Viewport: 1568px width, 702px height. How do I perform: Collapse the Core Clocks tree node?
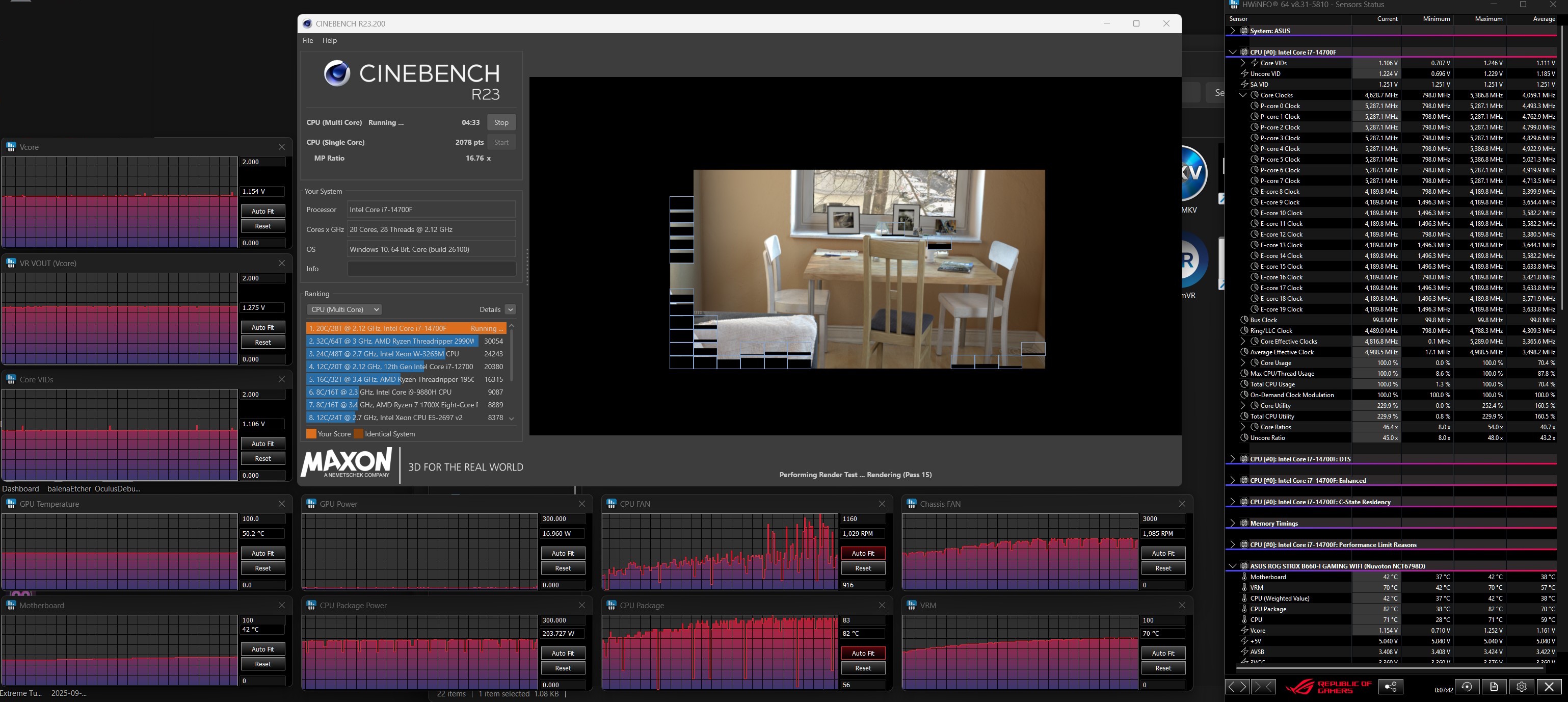click(x=1243, y=95)
